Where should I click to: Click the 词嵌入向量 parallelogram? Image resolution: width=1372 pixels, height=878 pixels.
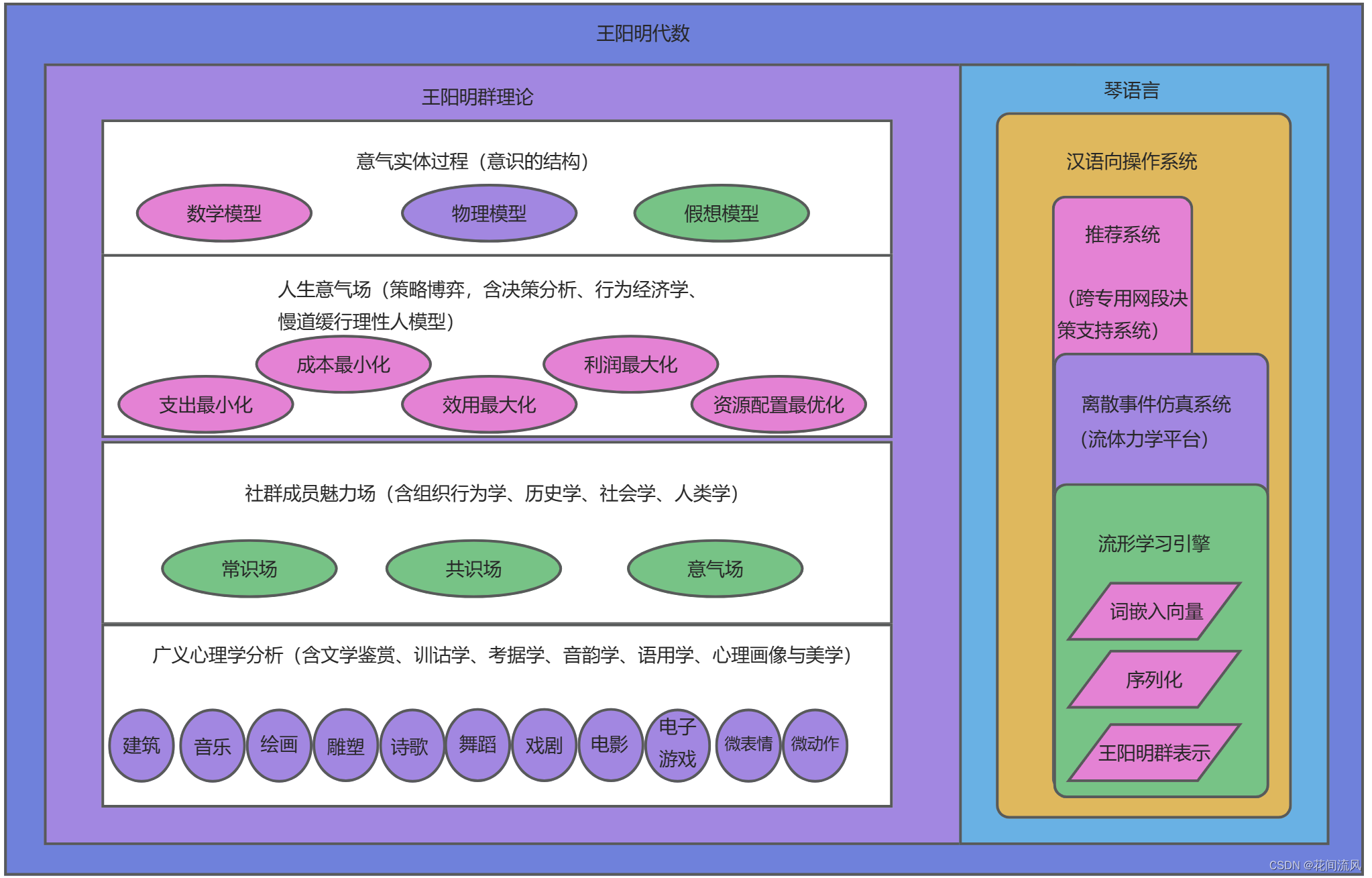click(x=1154, y=611)
